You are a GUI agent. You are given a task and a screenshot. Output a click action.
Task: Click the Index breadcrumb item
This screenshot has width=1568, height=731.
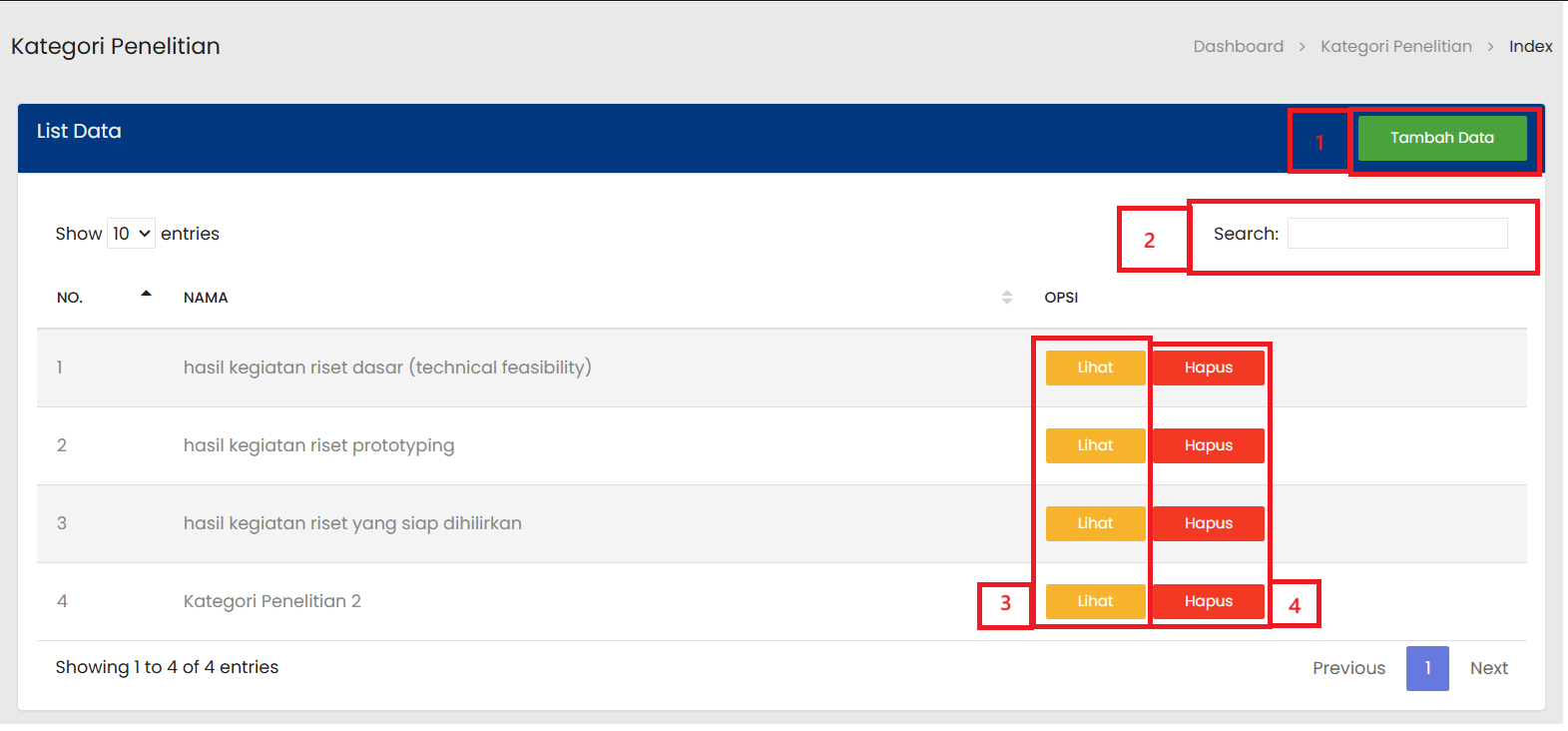point(1530,47)
